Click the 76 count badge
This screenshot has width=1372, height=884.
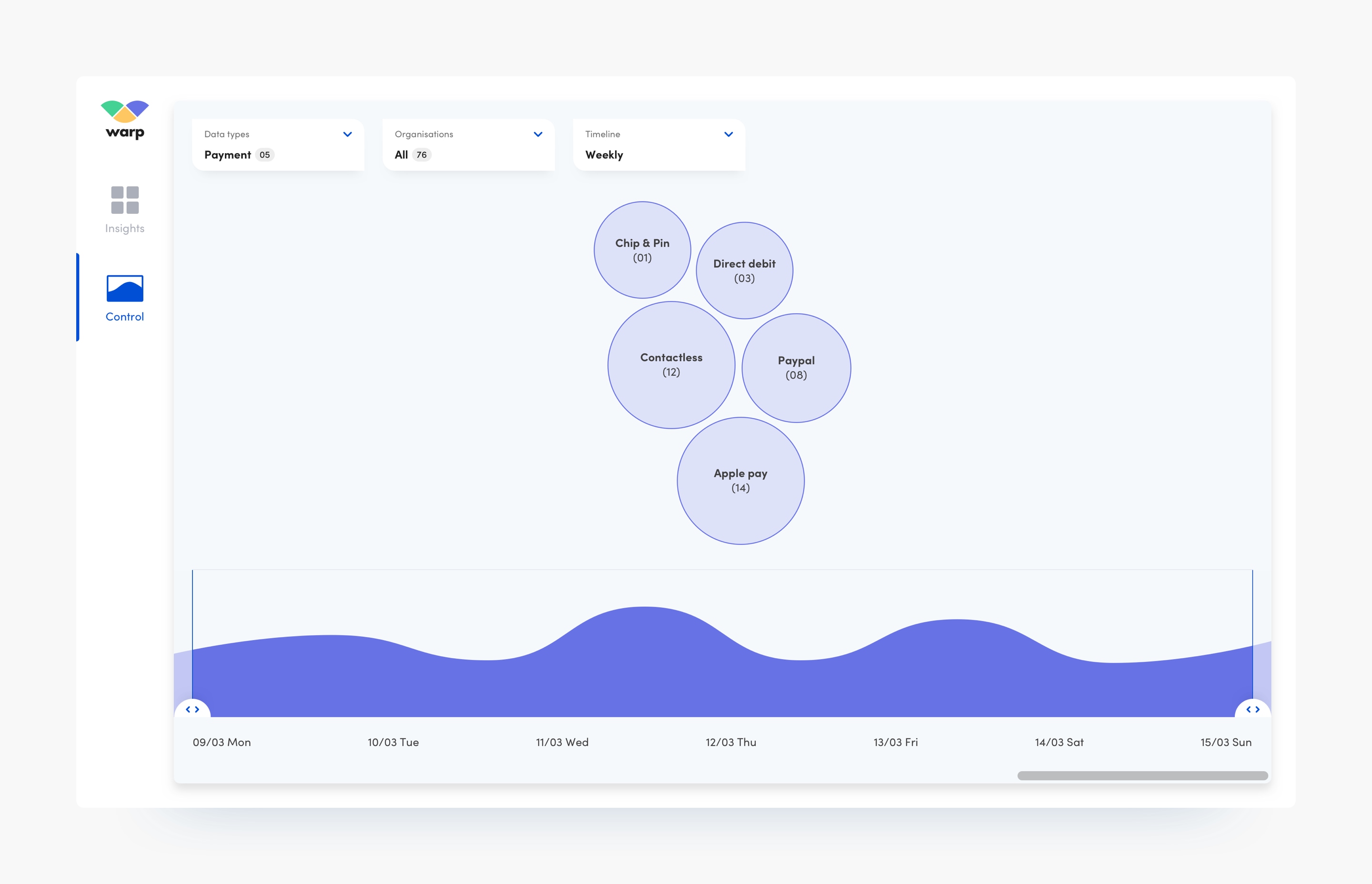point(421,155)
